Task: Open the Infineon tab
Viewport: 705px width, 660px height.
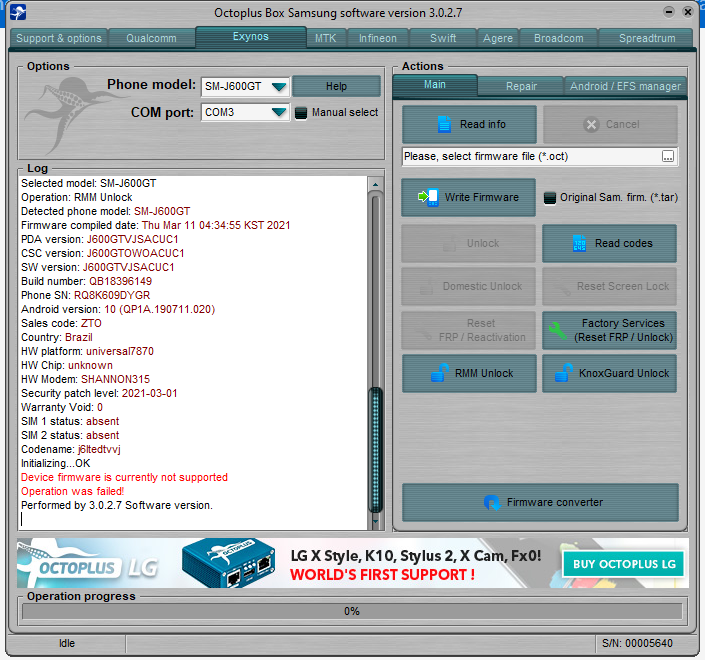Action: click(x=378, y=38)
